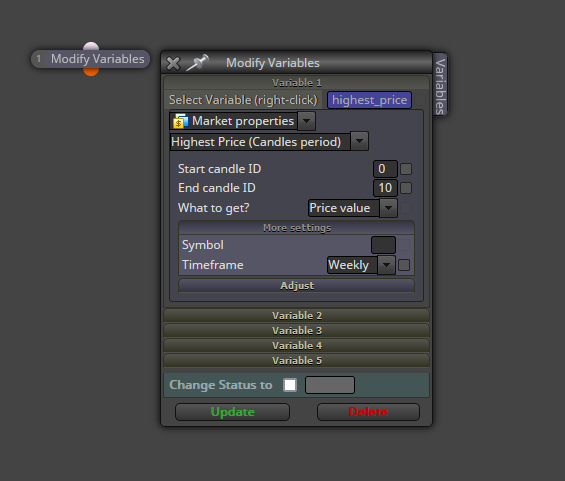Expand the Adjust section
The width and height of the screenshot is (565, 481).
297,285
